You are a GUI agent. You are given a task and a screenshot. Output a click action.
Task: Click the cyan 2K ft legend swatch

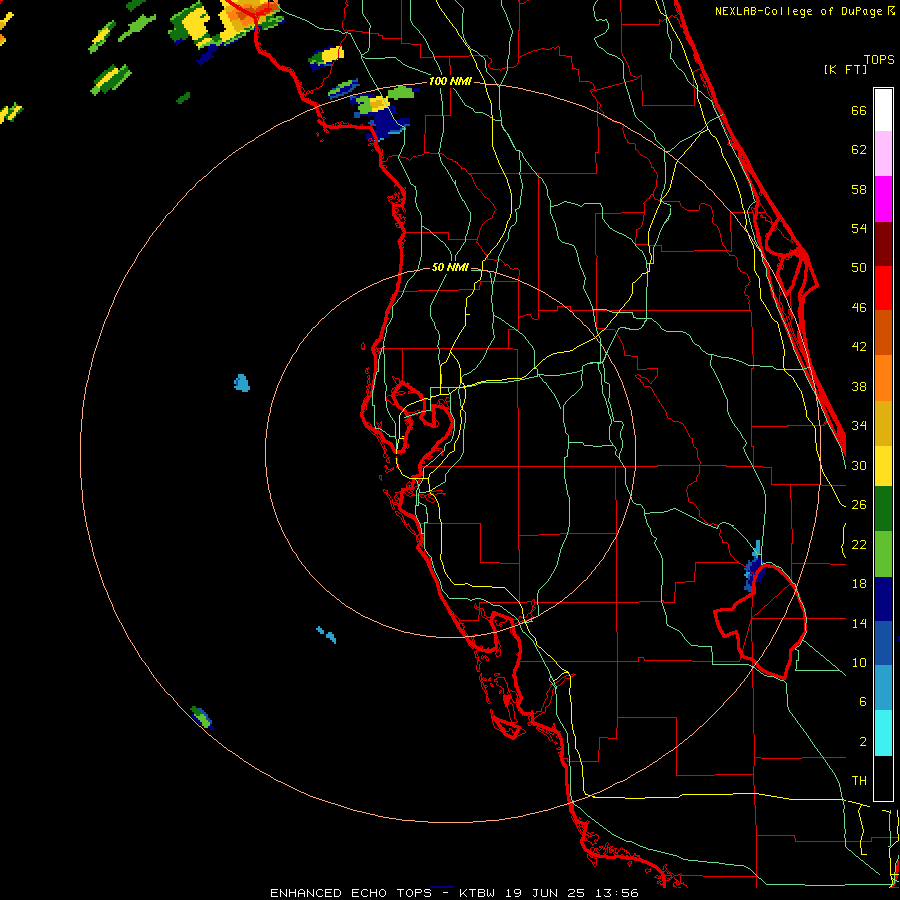pos(883,733)
